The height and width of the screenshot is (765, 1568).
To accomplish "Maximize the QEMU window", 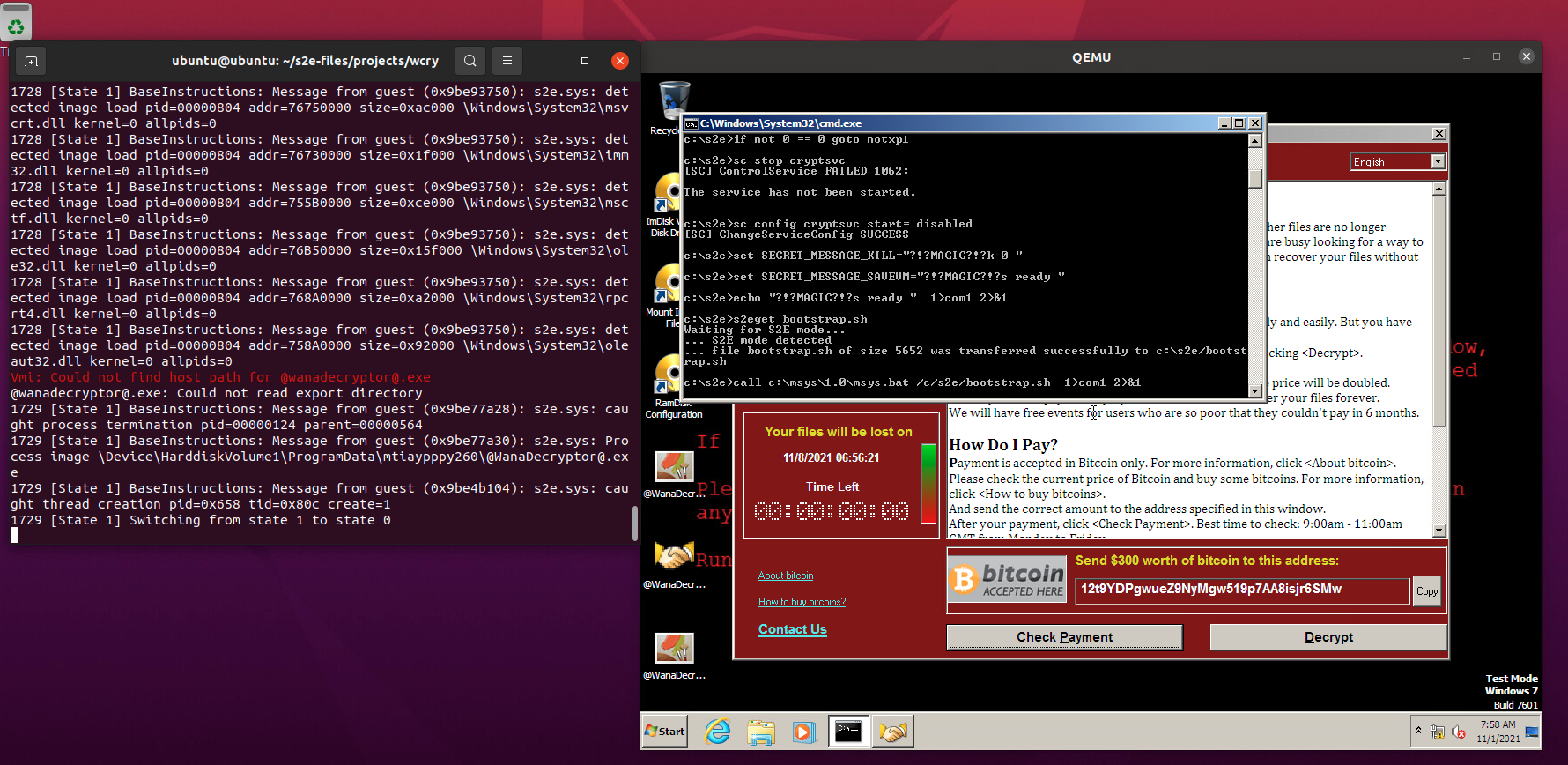I will point(1497,57).
